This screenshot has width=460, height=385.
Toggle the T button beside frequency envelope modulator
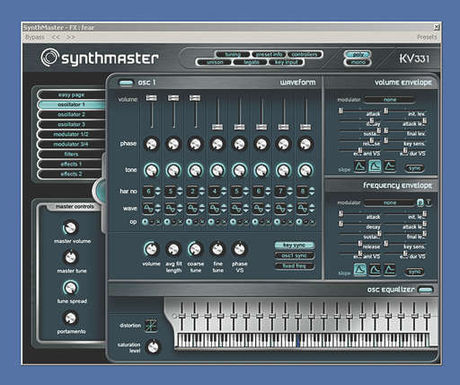[429, 202]
